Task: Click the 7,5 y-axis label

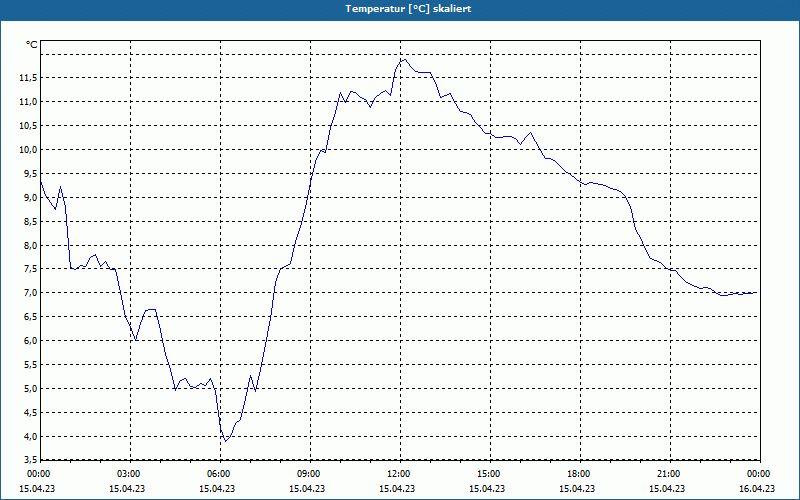Action: coord(31,269)
